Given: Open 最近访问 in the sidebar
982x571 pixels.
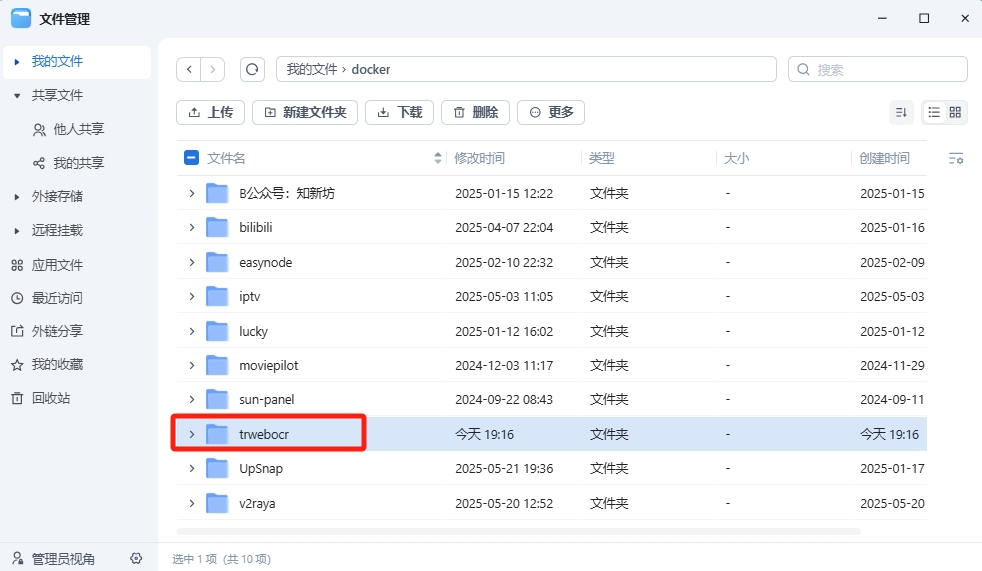Looking at the screenshot, I should [x=47, y=298].
